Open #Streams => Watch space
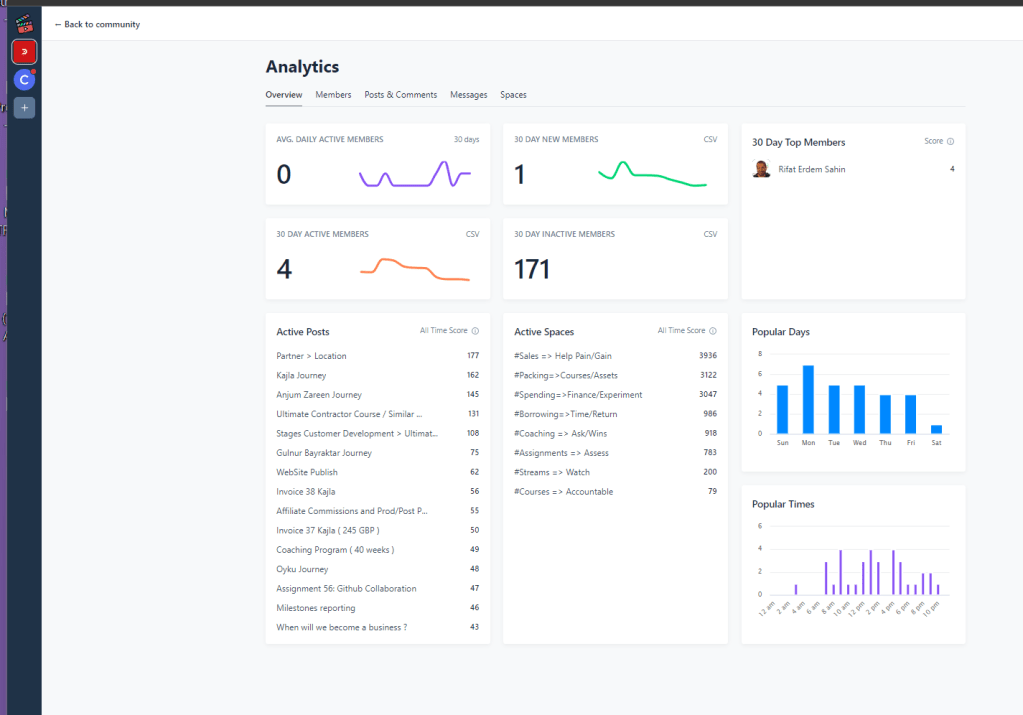Image resolution: width=1023 pixels, height=715 pixels. 552,472
